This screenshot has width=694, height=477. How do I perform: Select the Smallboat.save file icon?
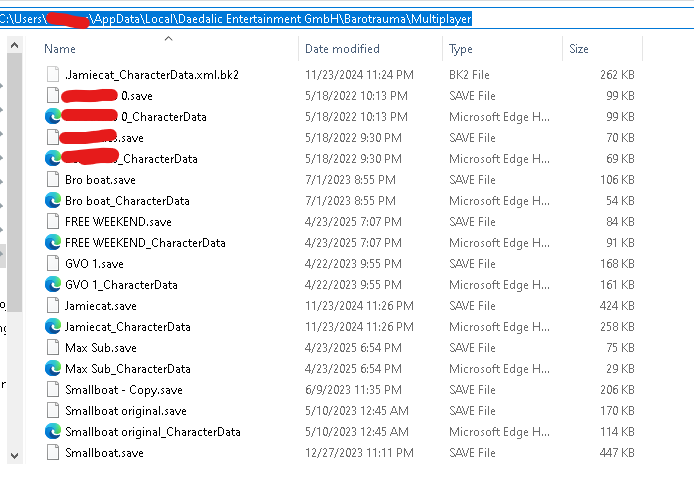click(53, 453)
